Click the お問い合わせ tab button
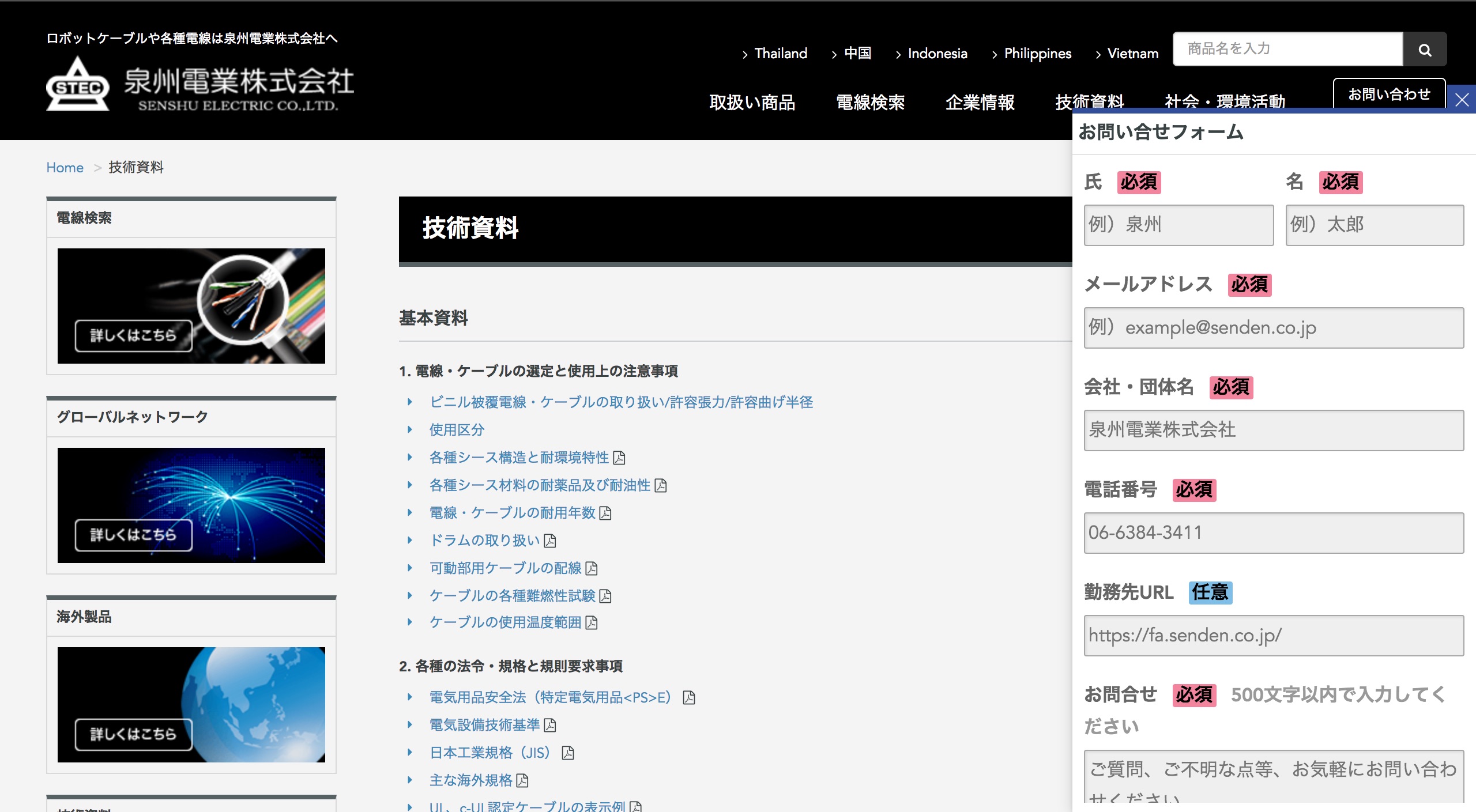Image resolution: width=1476 pixels, height=812 pixels. click(x=1389, y=94)
